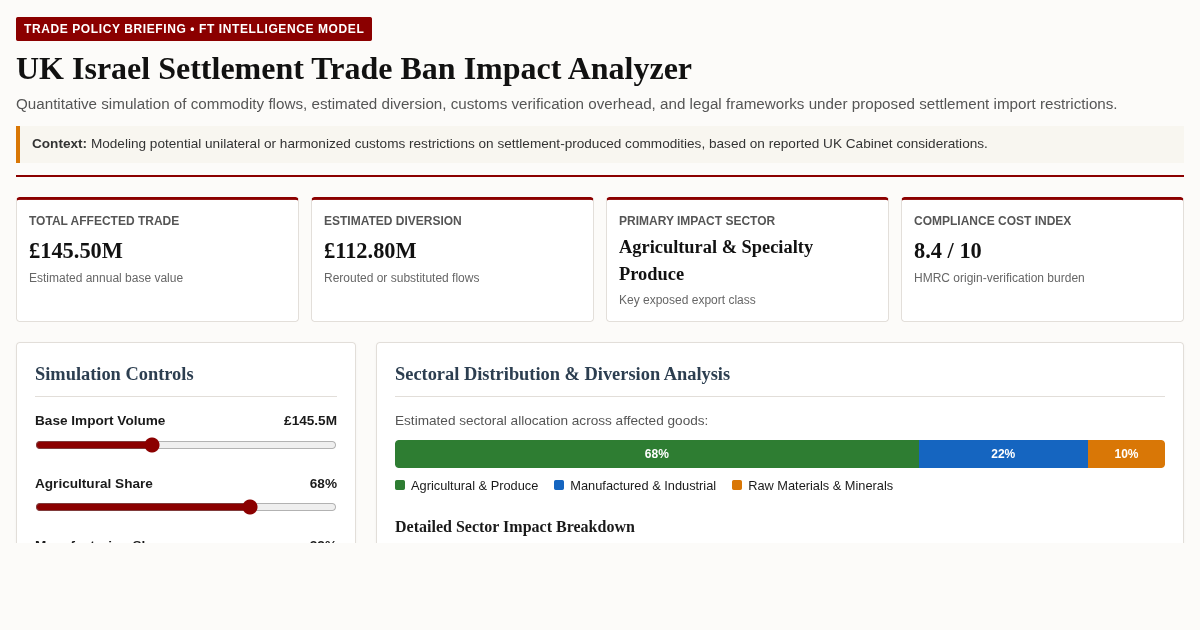Click Key exposed export class caption

pyautogui.click(x=687, y=300)
